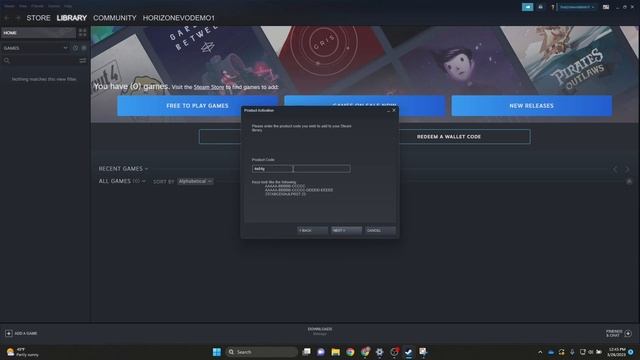Click FREE TO PLAY GAMES button
The image size is (640, 360).
tap(198, 106)
